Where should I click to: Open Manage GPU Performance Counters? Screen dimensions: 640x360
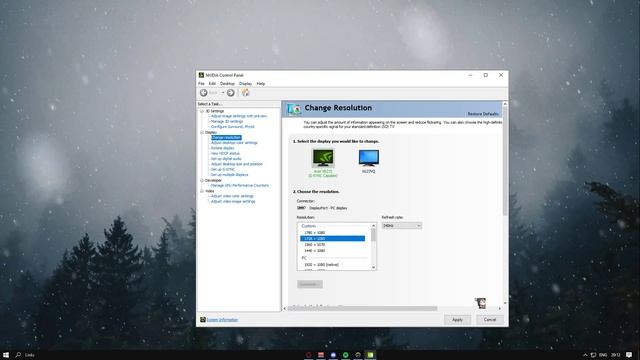pyautogui.click(x=240, y=185)
